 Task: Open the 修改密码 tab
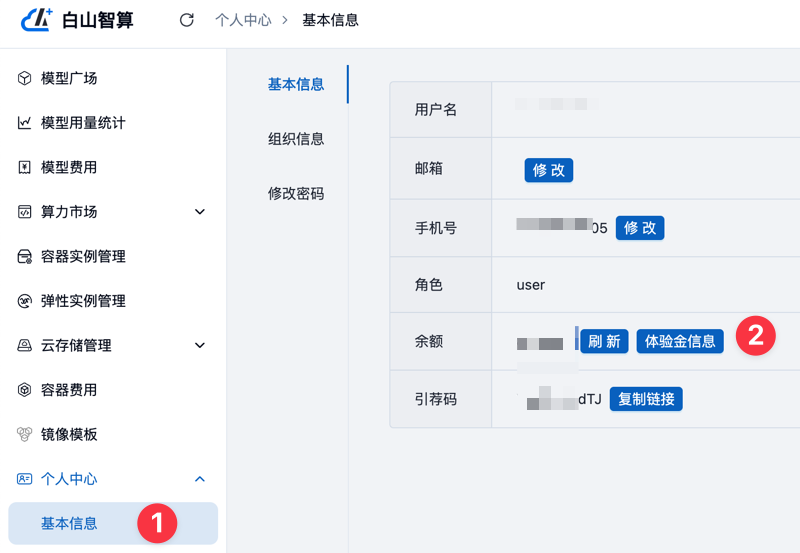coord(296,193)
